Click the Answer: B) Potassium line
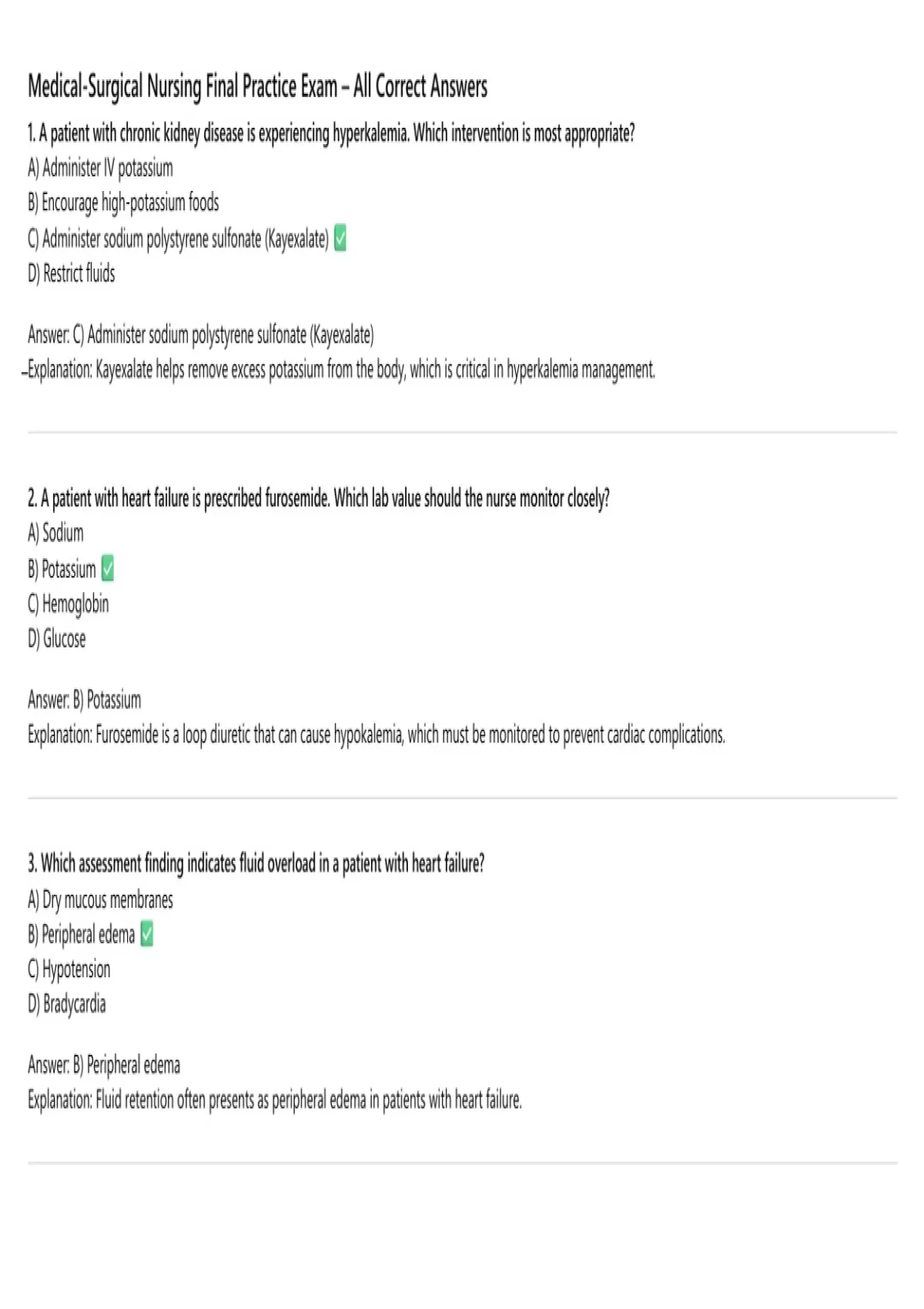Image resolution: width=924 pixels, height=1309 pixels. click(x=85, y=700)
